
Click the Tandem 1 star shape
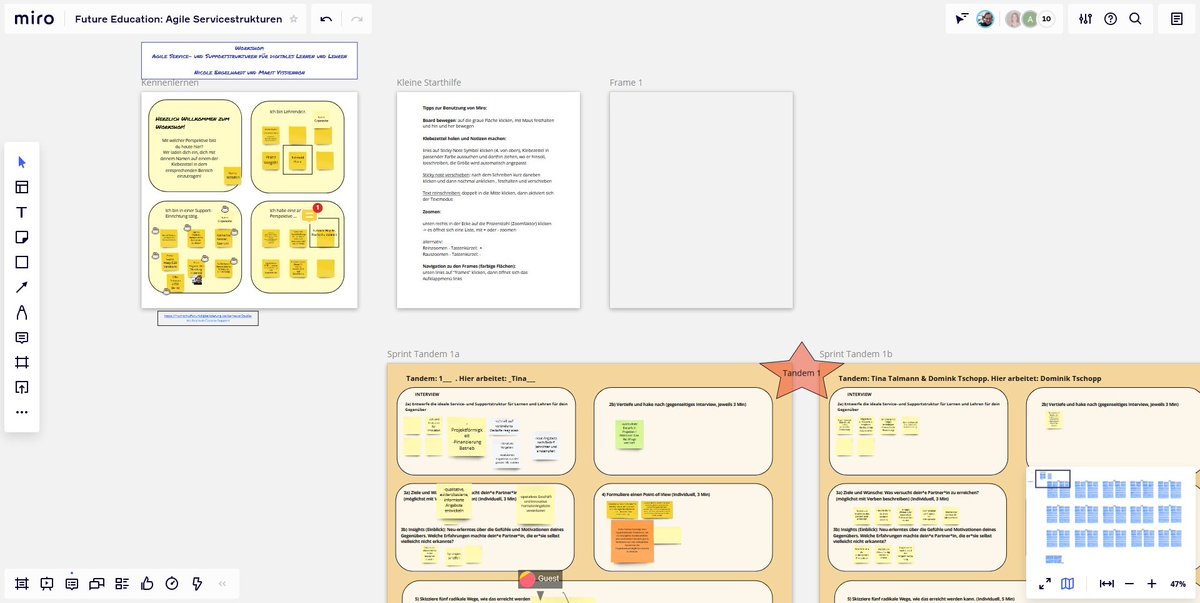pos(801,372)
